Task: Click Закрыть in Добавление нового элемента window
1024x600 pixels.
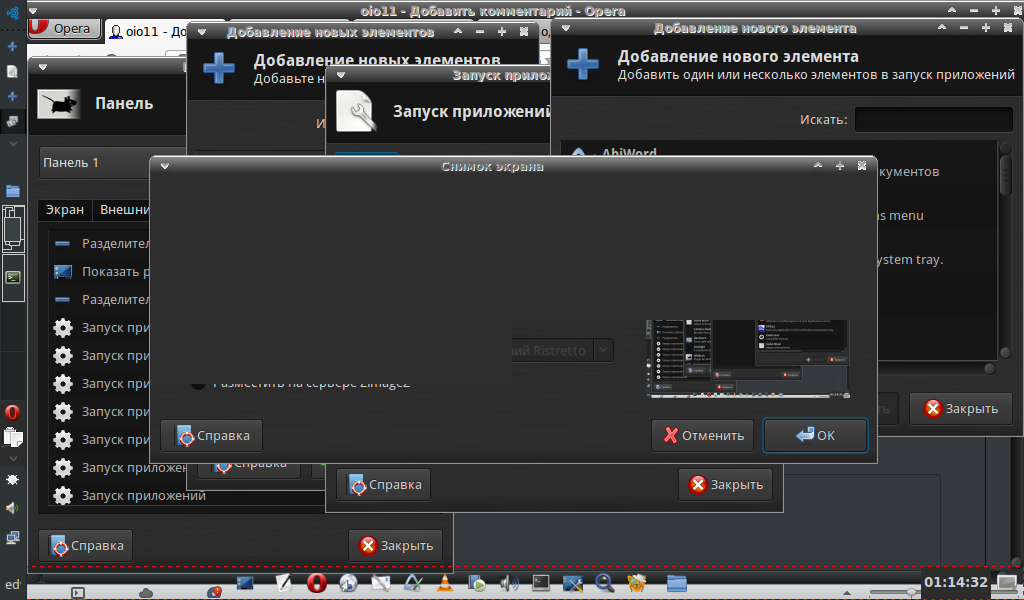Action: tap(961, 409)
